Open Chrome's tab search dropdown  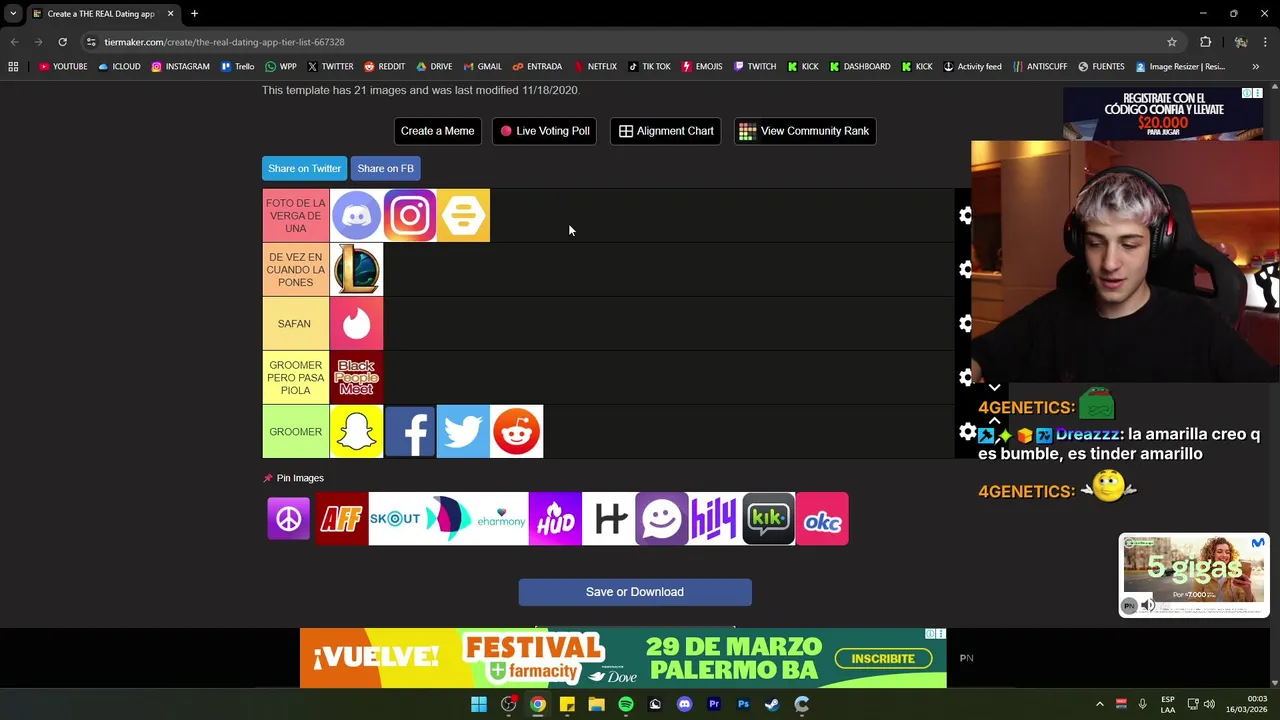click(x=13, y=14)
